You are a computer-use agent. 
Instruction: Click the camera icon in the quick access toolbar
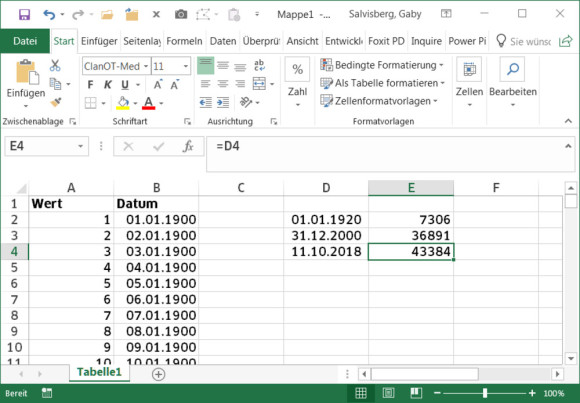pyautogui.click(x=181, y=14)
